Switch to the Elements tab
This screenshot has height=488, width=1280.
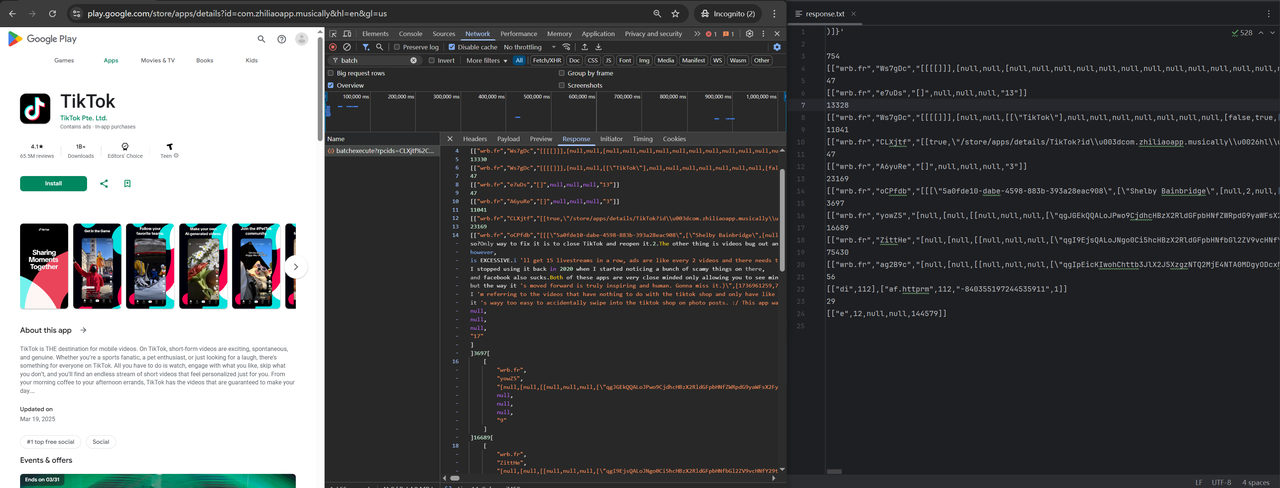(x=375, y=34)
